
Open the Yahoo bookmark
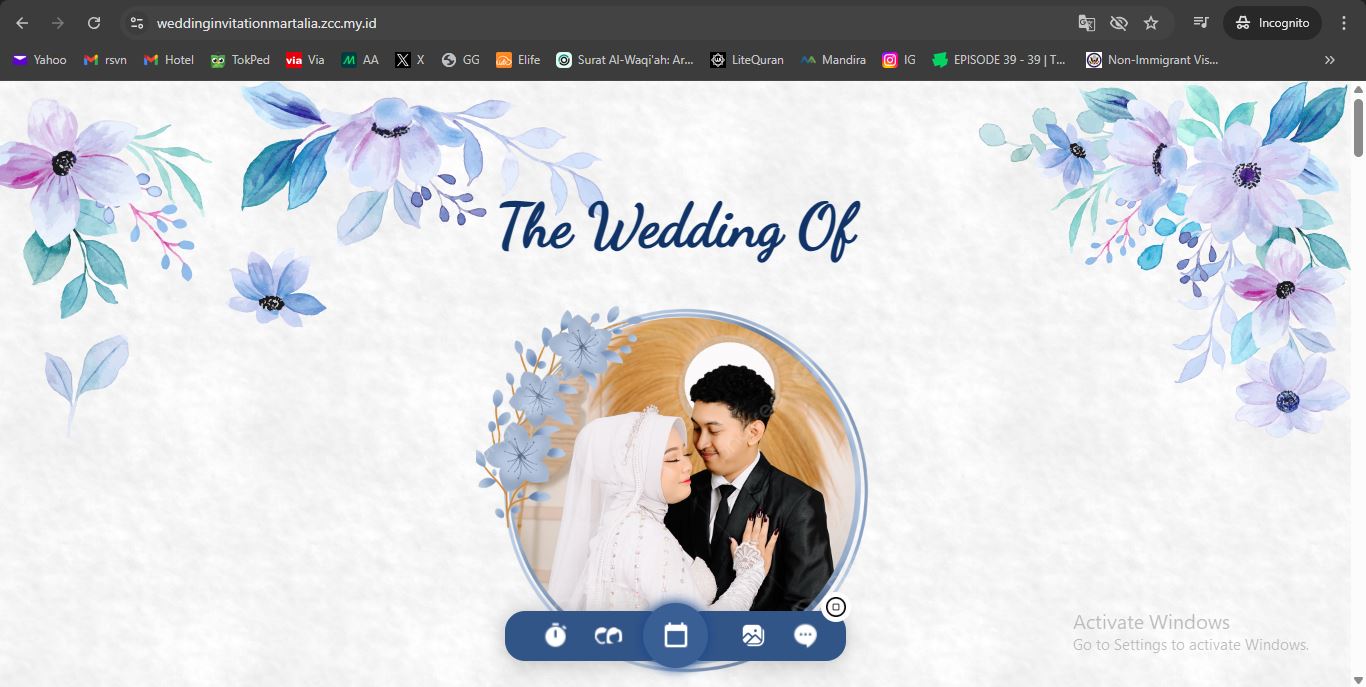40,60
